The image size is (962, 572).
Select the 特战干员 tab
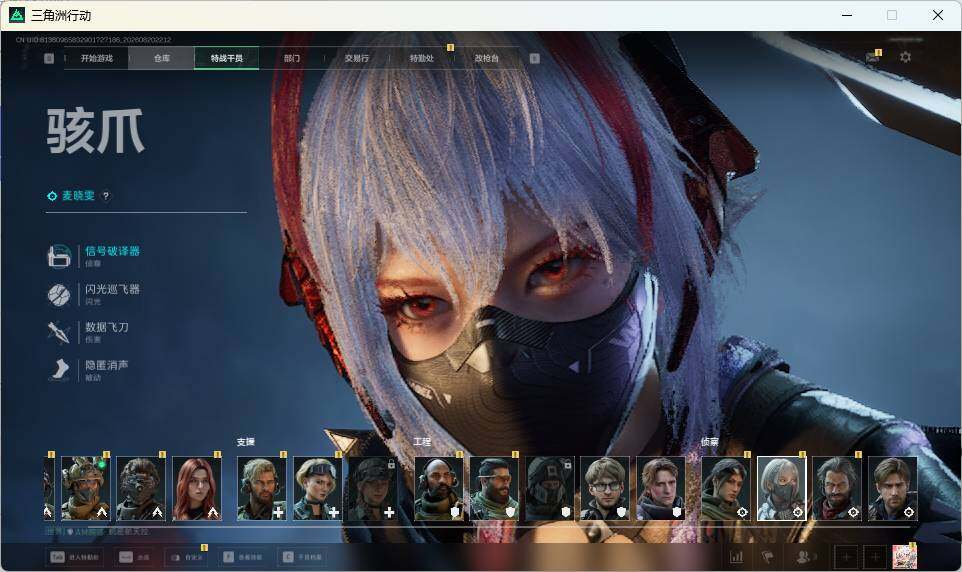(x=226, y=58)
